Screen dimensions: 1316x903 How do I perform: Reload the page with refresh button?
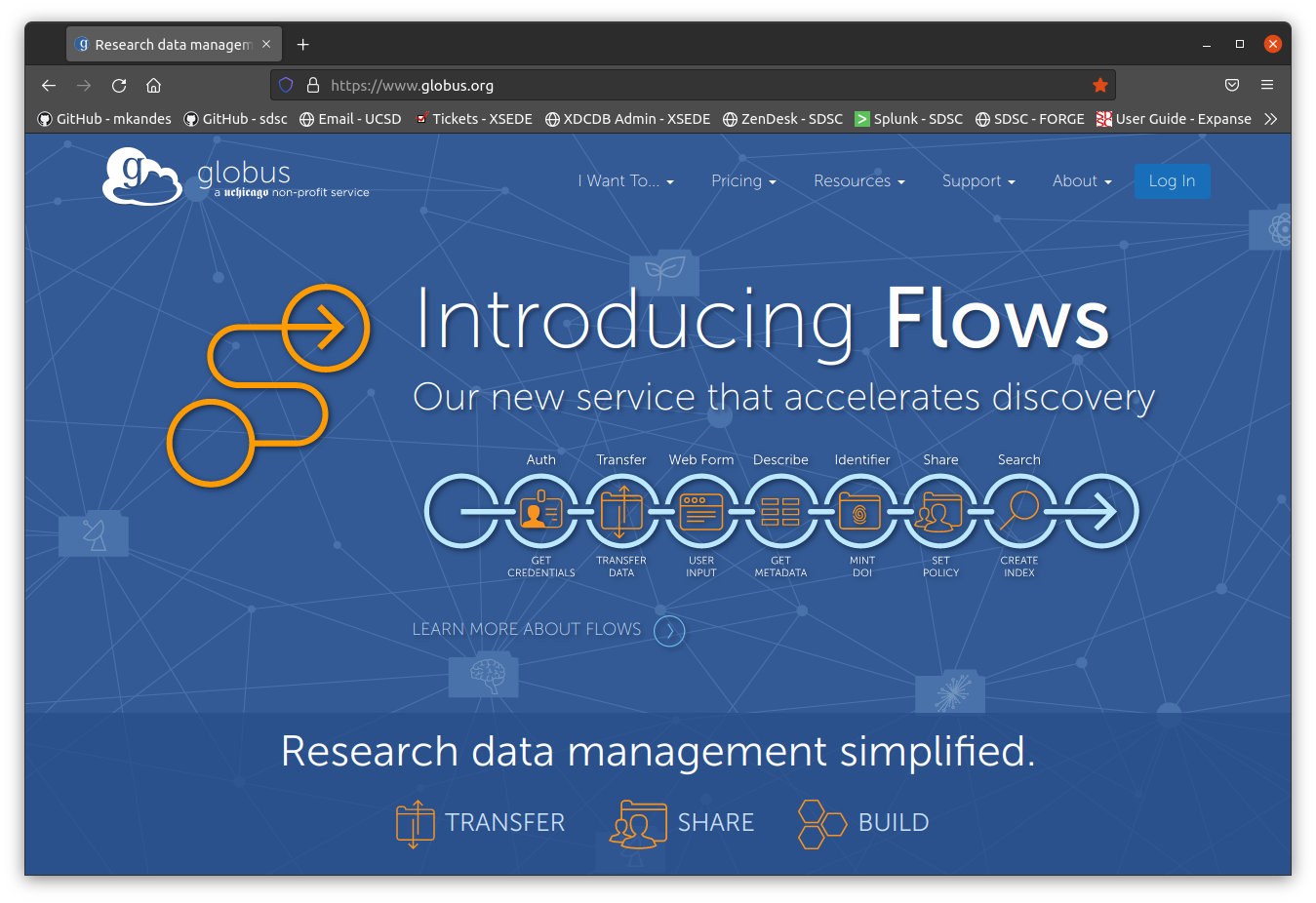pyautogui.click(x=119, y=85)
